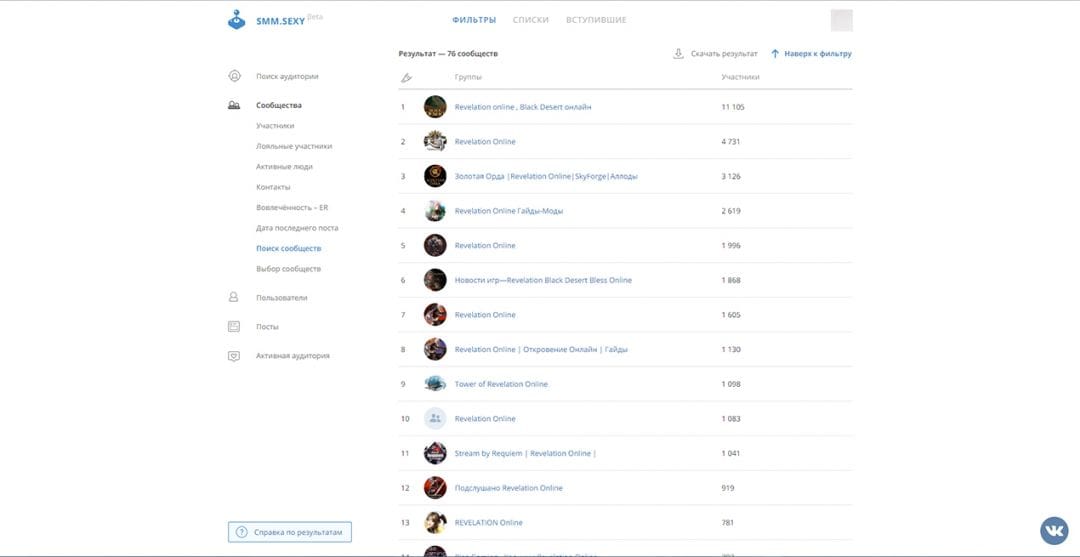Select Пользователи in sidebar
This screenshot has height=557, width=1080.
click(x=282, y=298)
